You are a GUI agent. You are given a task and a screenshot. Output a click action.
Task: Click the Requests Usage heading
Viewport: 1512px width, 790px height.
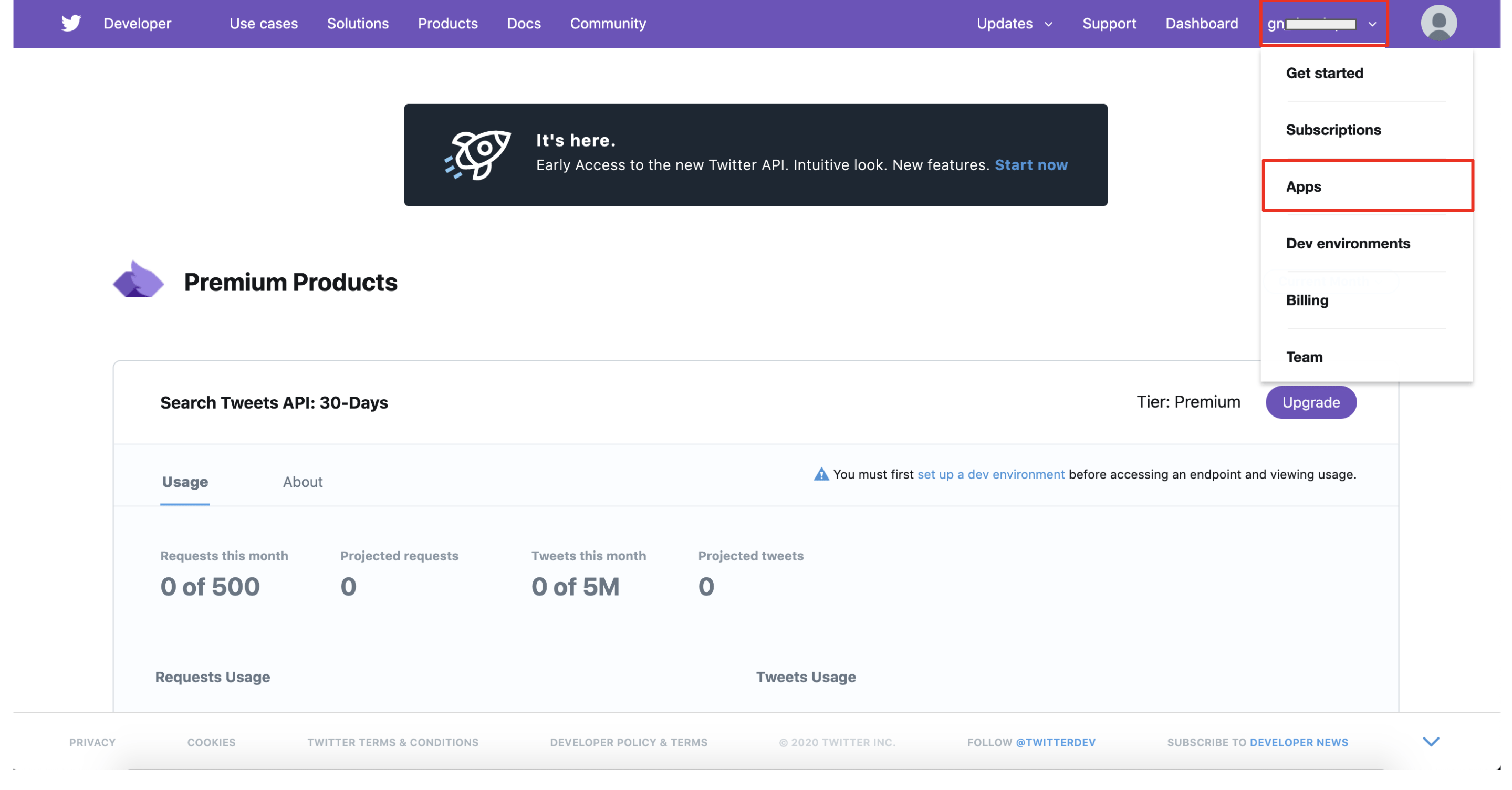213,677
